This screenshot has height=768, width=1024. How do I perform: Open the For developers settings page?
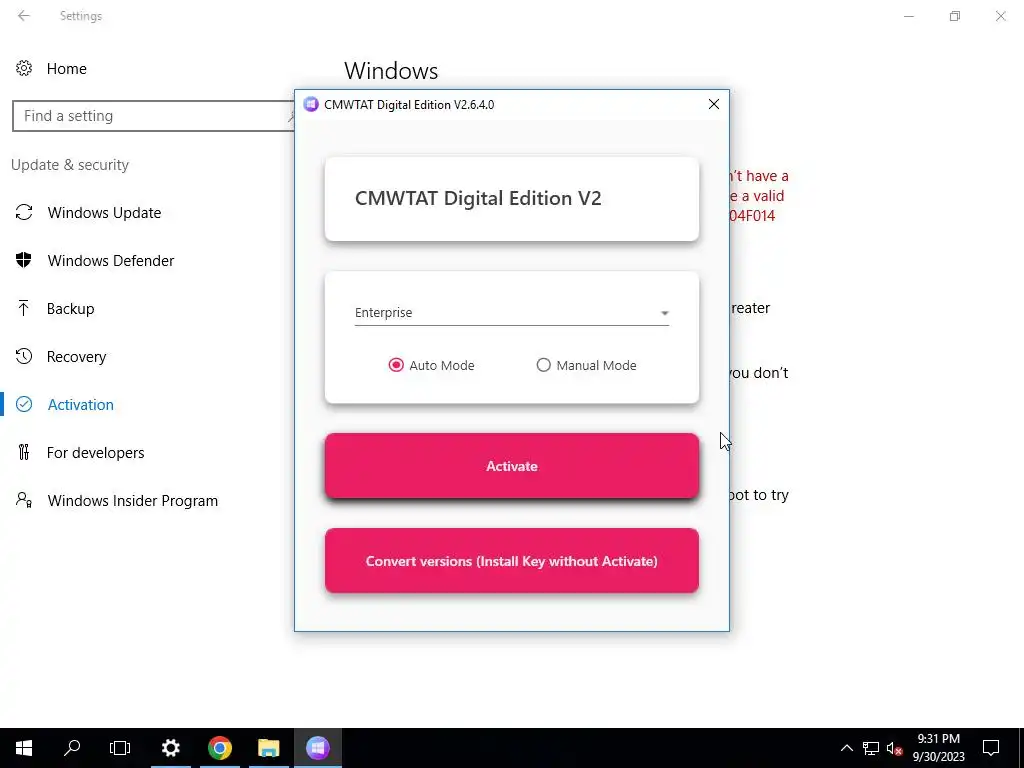(95, 453)
